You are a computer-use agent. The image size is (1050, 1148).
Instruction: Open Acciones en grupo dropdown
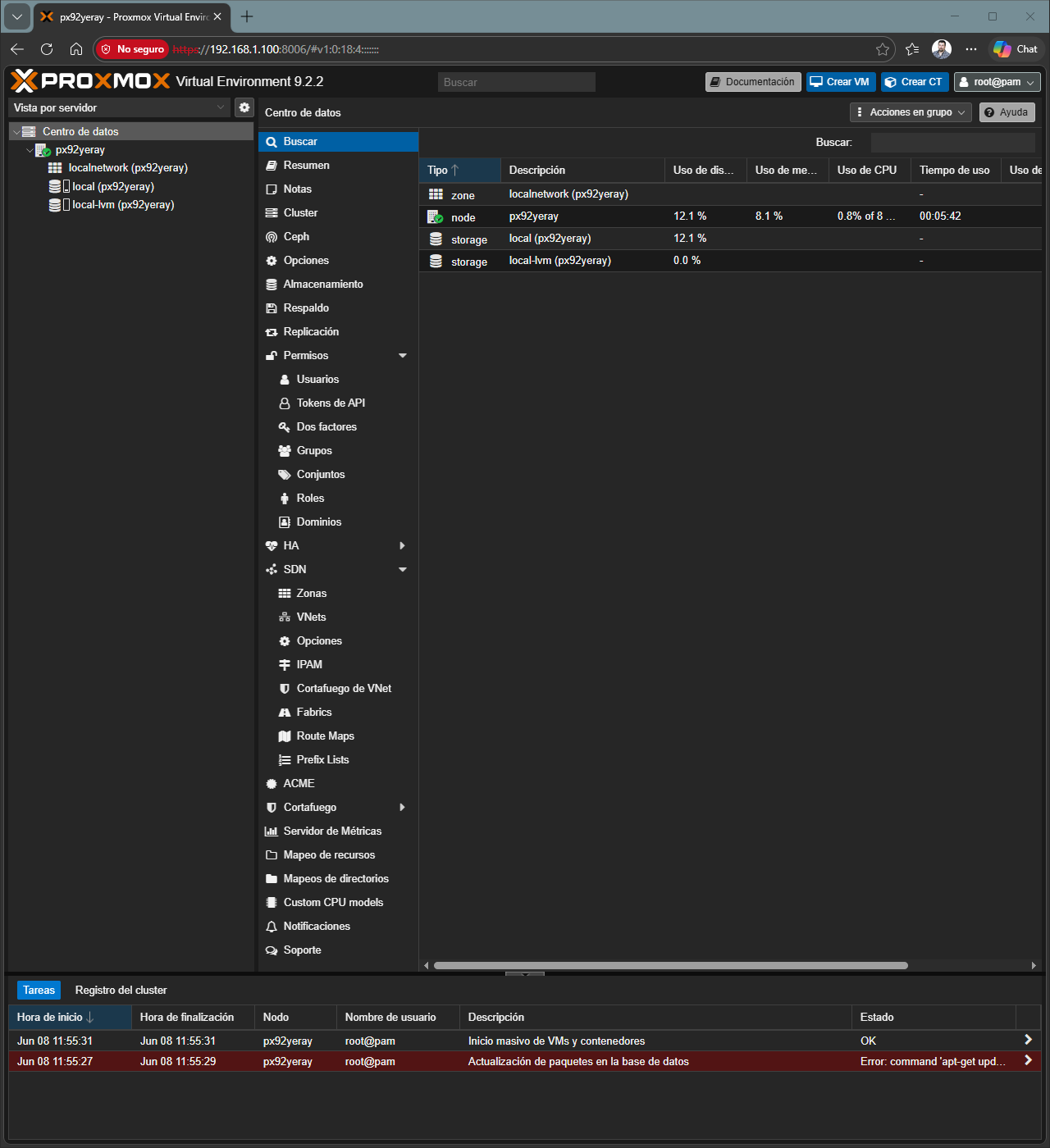pyautogui.click(x=911, y=112)
